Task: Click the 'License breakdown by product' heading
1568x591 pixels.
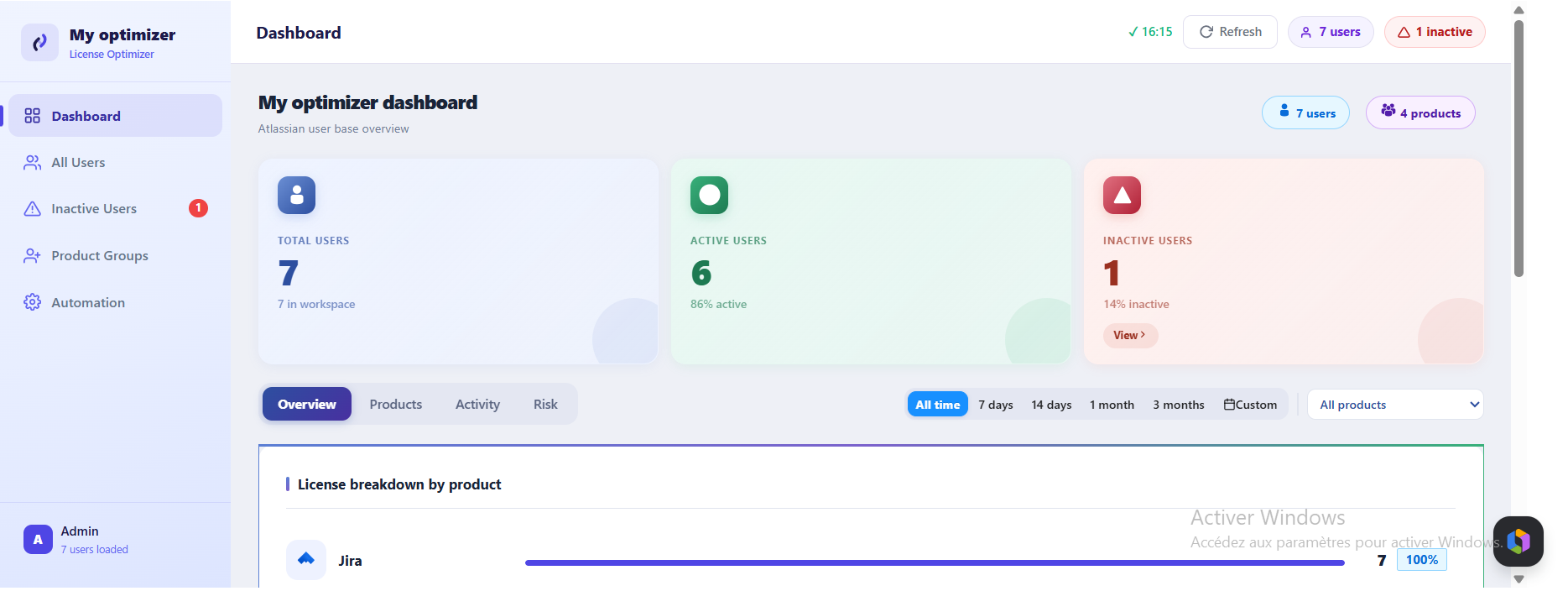Action: coord(399,484)
